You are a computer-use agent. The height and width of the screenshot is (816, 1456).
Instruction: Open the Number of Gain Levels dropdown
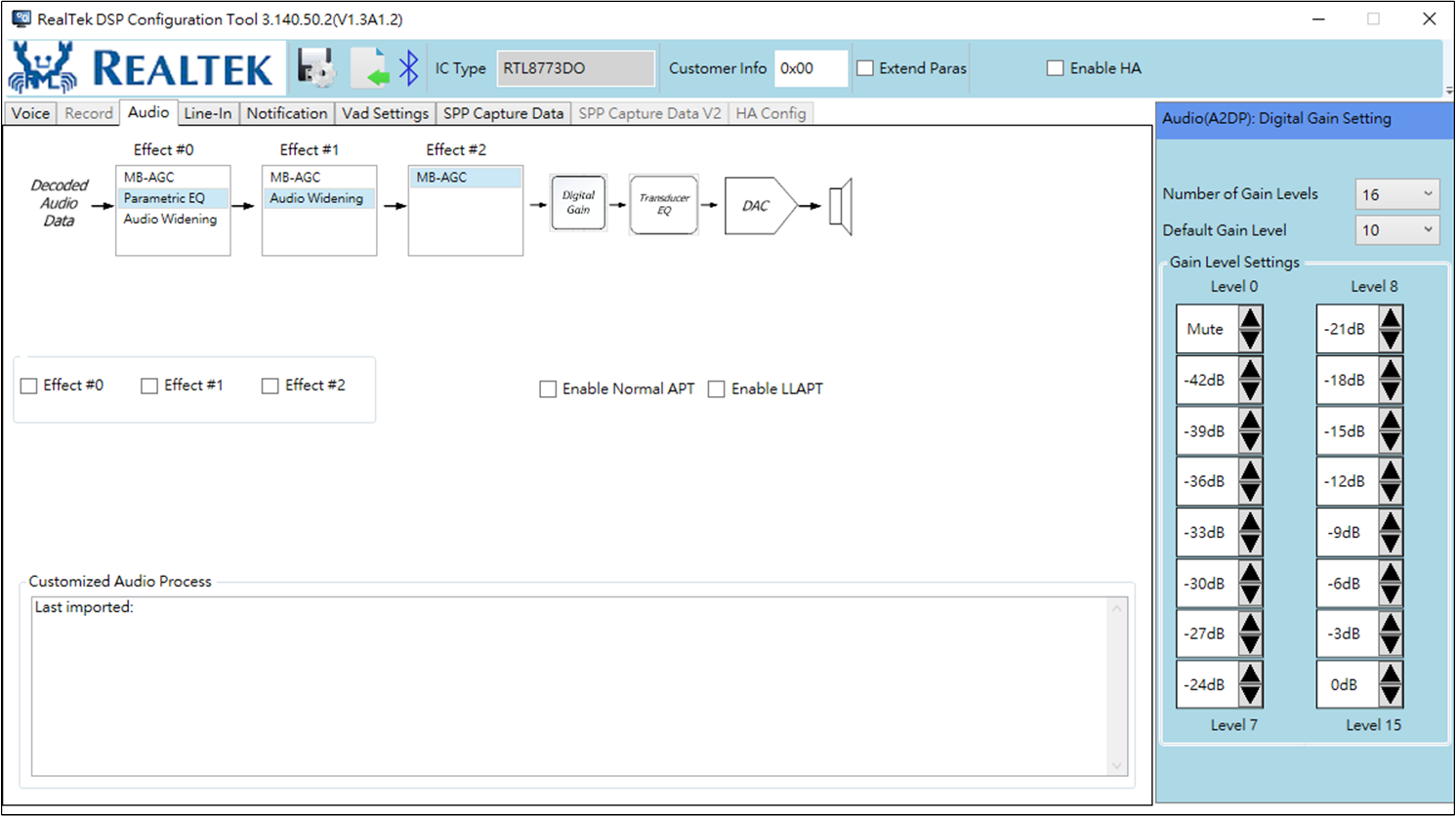pos(1397,194)
